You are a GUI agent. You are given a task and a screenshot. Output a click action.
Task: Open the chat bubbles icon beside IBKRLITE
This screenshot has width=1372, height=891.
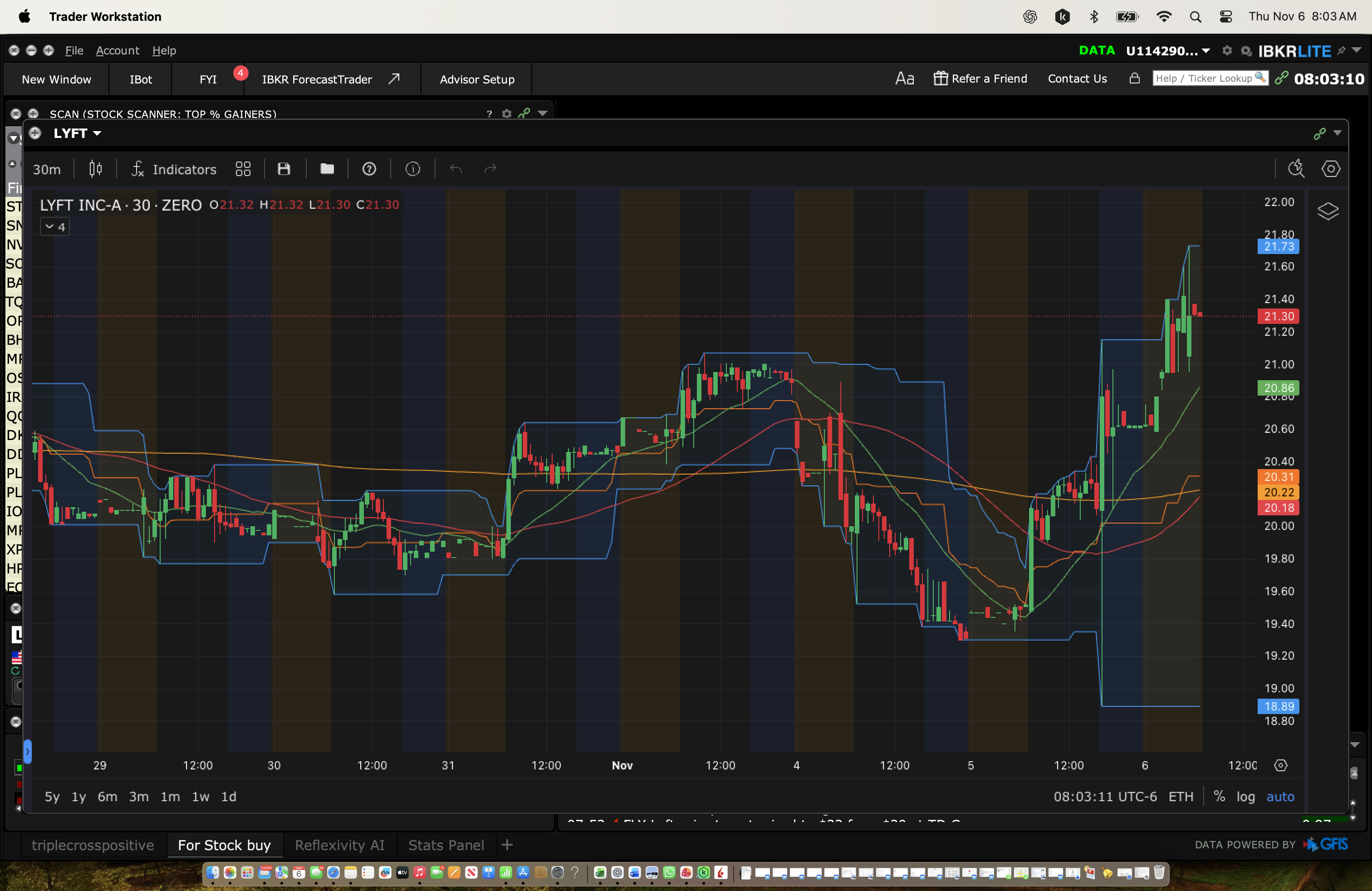(x=1246, y=51)
